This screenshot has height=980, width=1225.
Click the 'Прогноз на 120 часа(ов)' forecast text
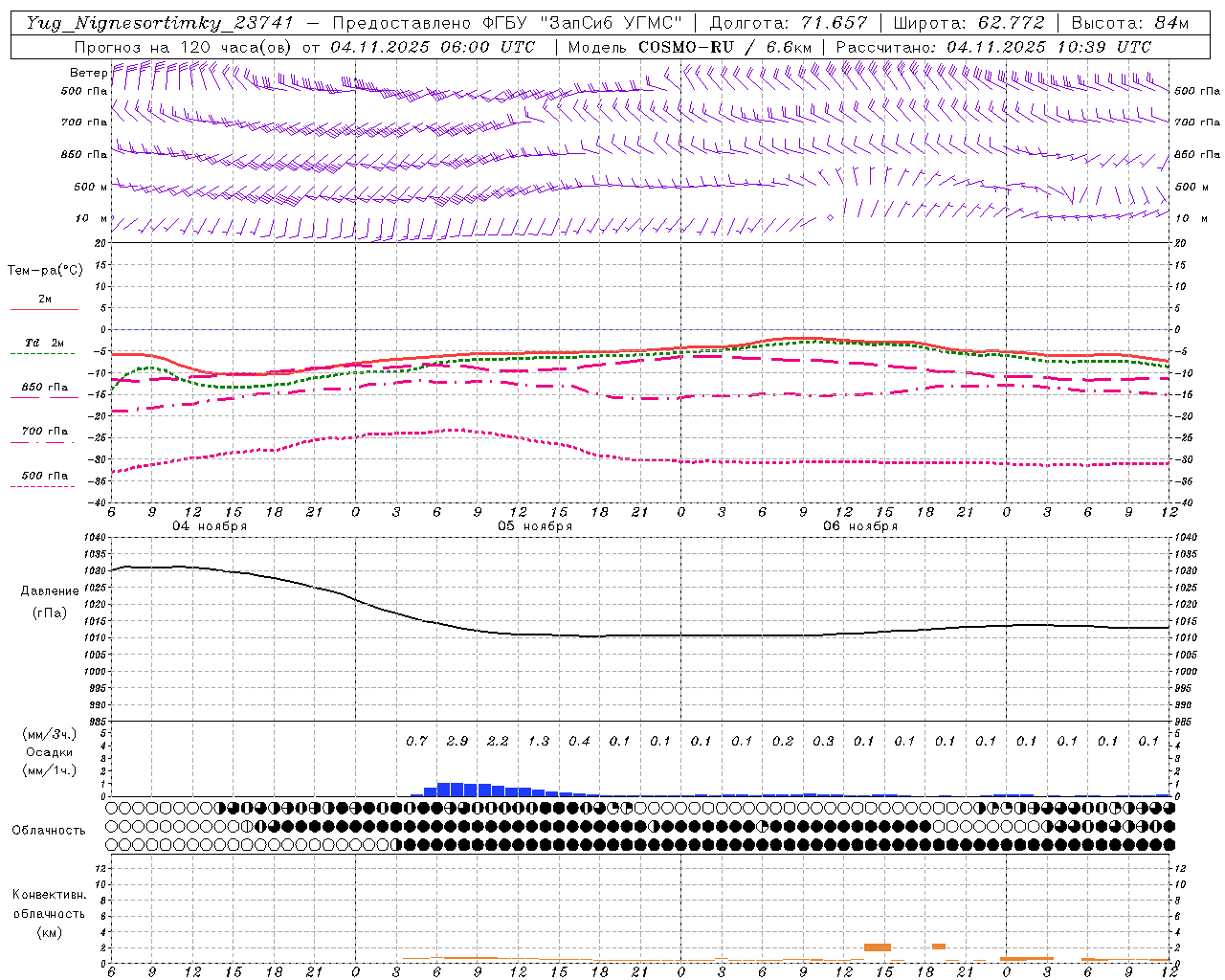[x=184, y=47]
